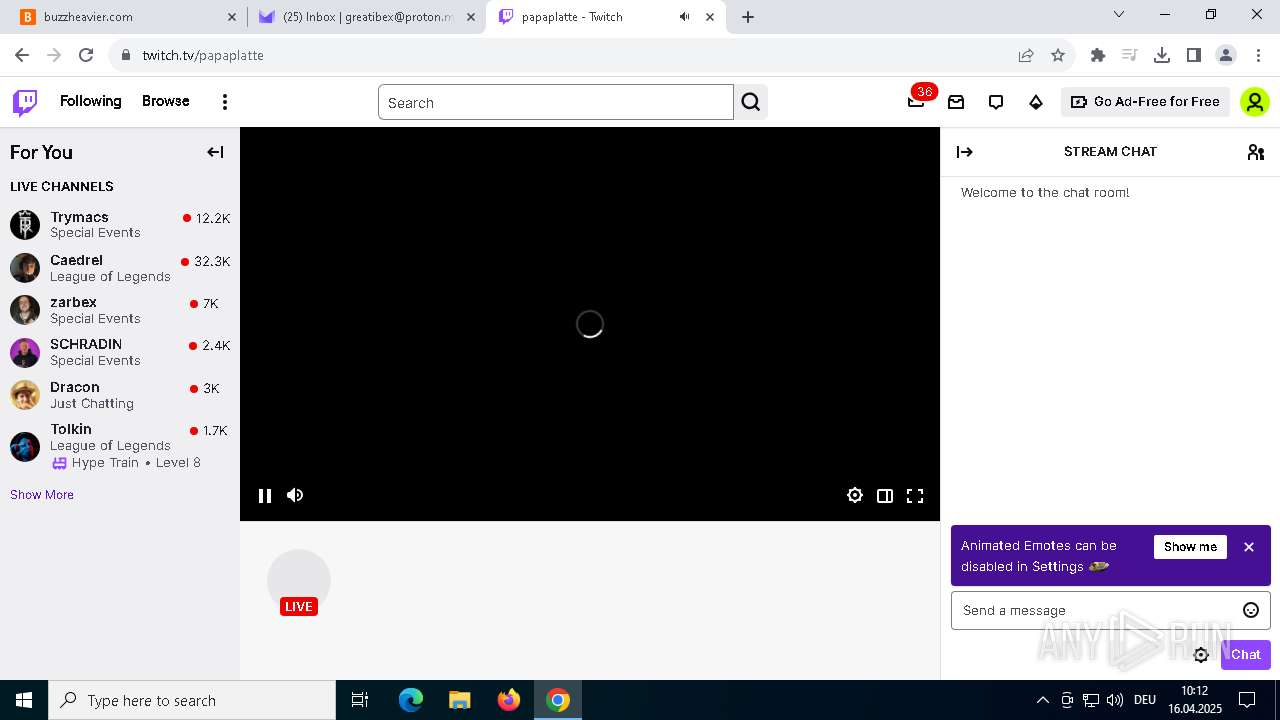Screen dimensions: 1280x720
Task: Click the taskbar search box
Action: click(x=192, y=700)
